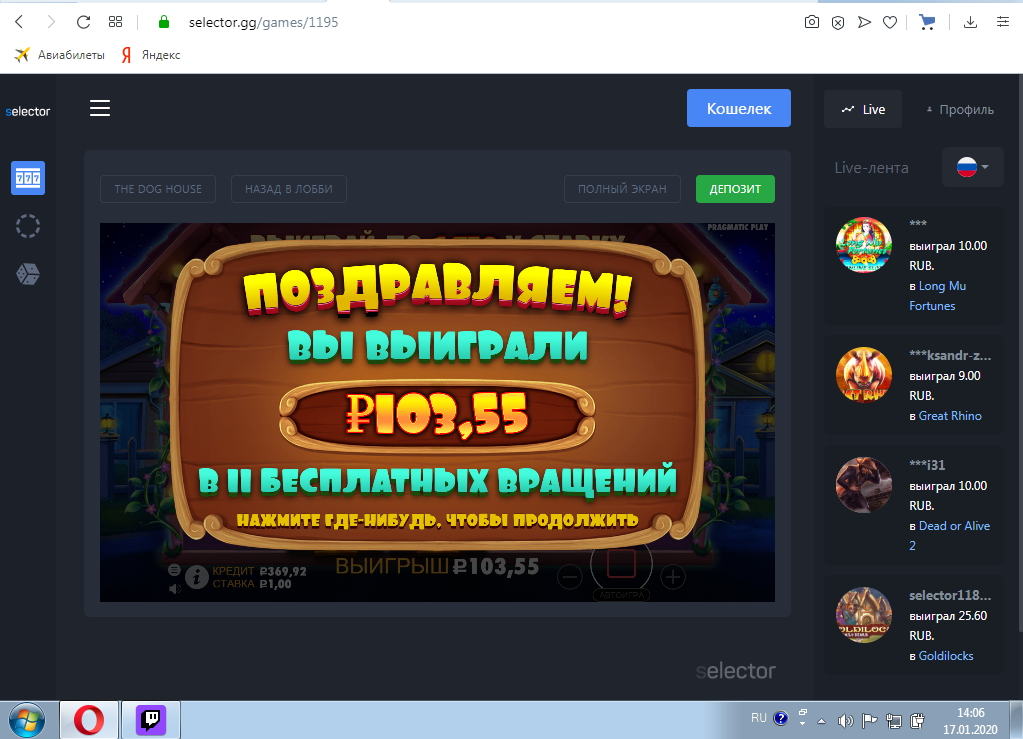The width and height of the screenshot is (1023, 739).
Task: Go back with browser back arrow
Action: click(19, 22)
